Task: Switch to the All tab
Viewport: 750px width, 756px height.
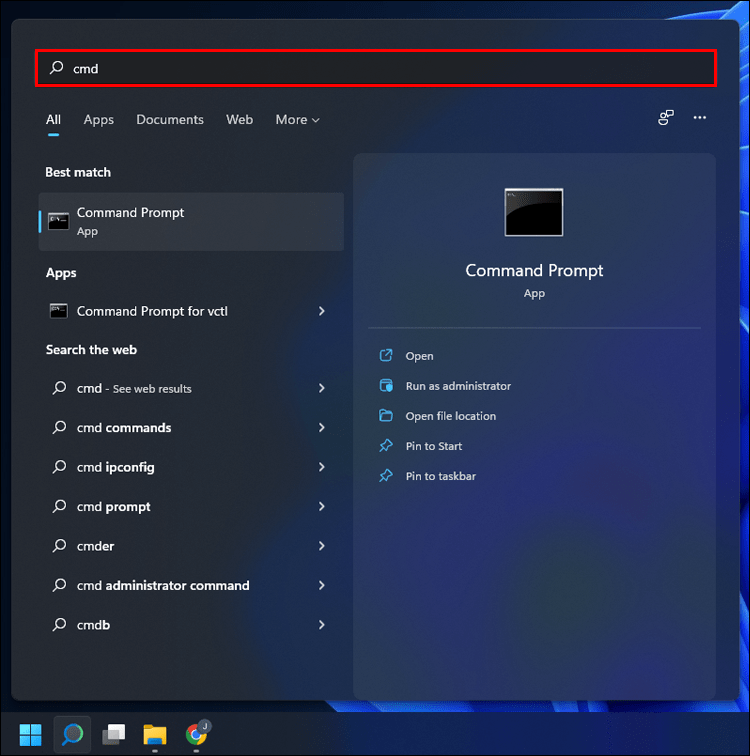Action: 53,120
